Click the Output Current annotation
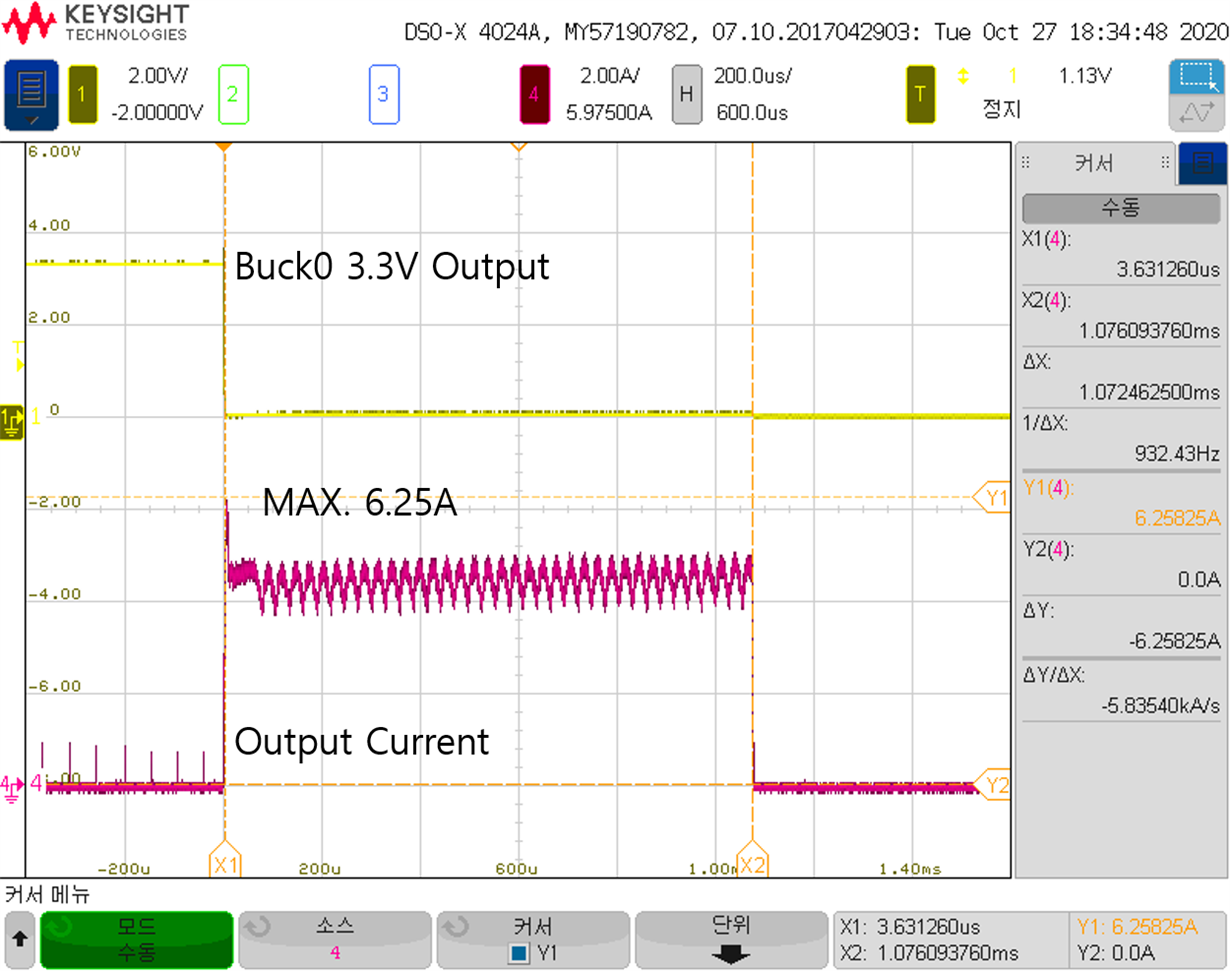 point(362,742)
